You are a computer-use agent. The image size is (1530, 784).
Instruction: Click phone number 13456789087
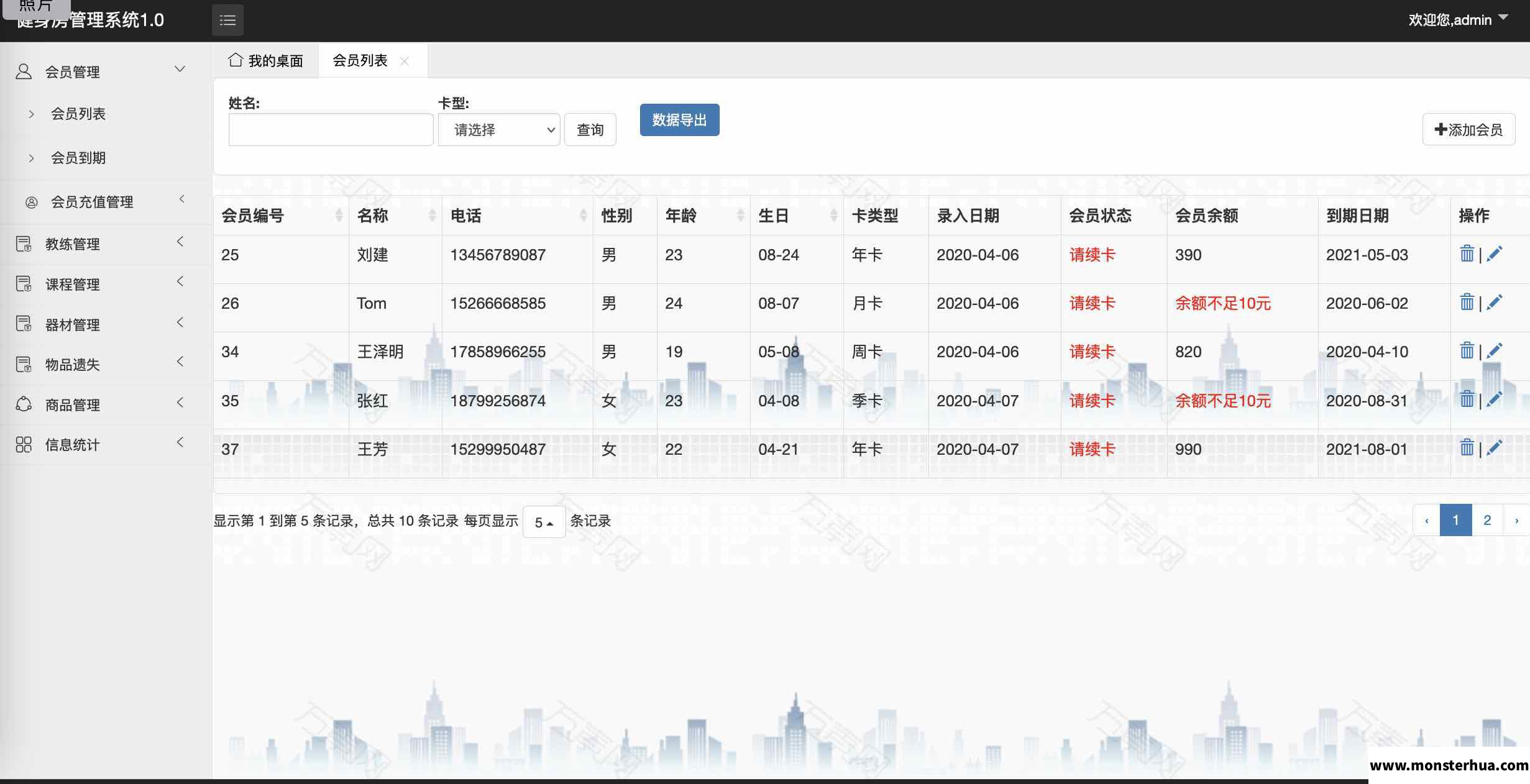[x=498, y=255]
